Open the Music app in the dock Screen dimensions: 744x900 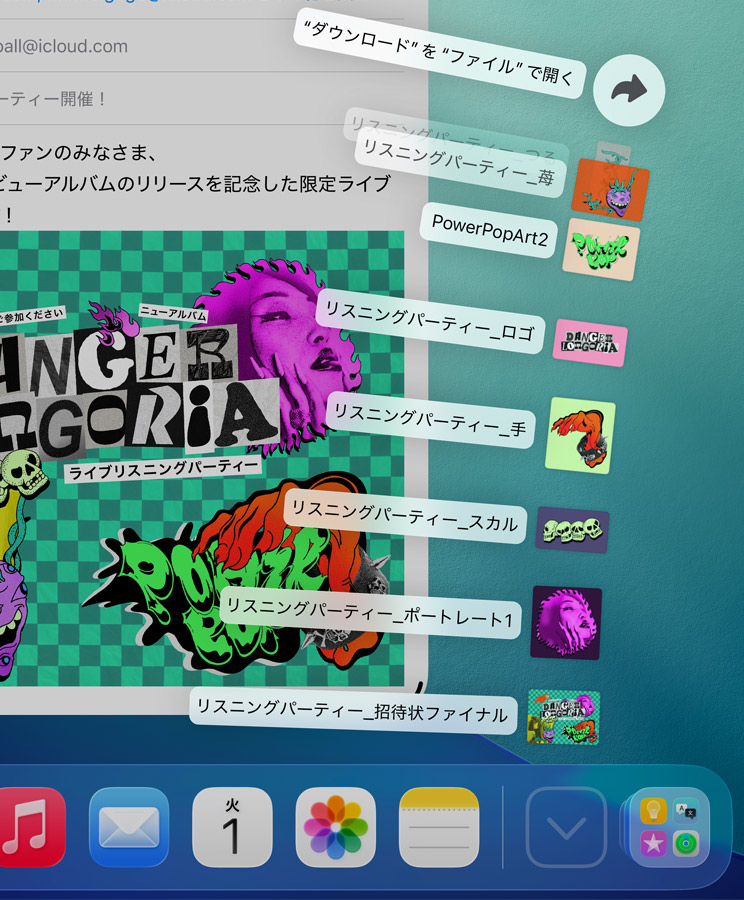coord(30,827)
